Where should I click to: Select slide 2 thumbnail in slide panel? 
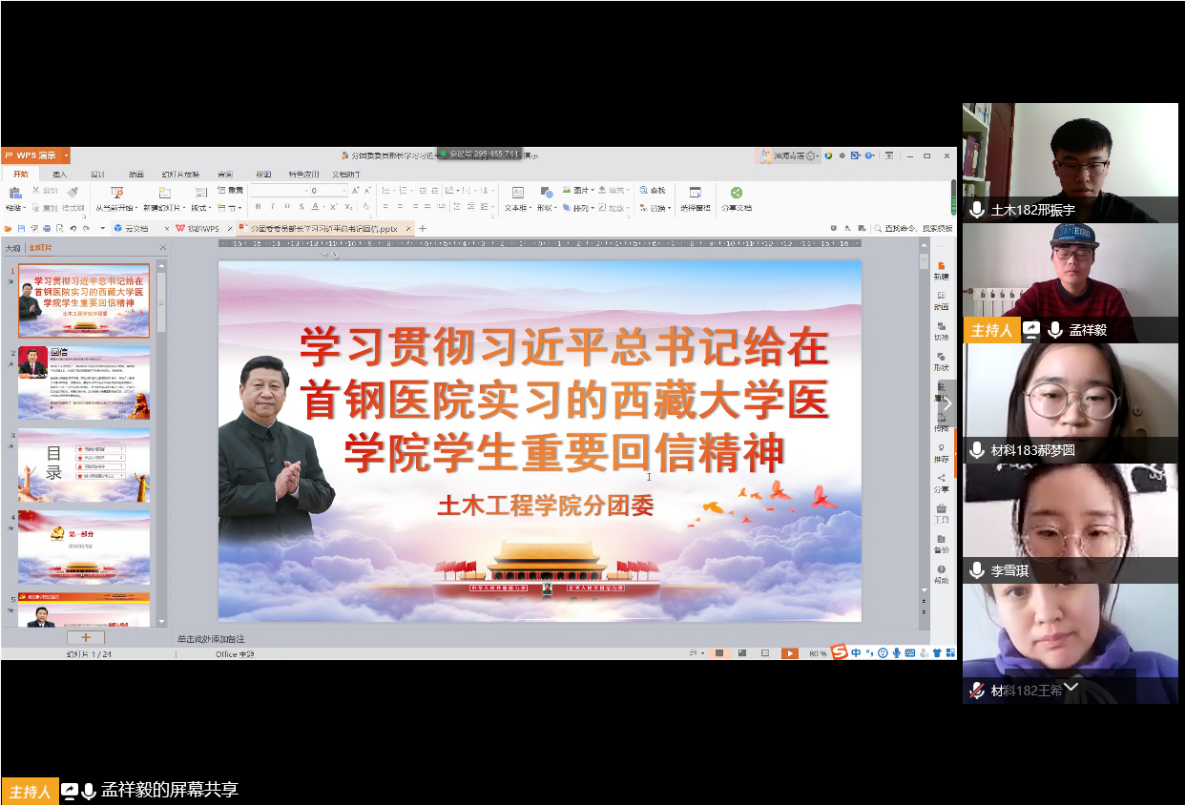click(x=84, y=381)
